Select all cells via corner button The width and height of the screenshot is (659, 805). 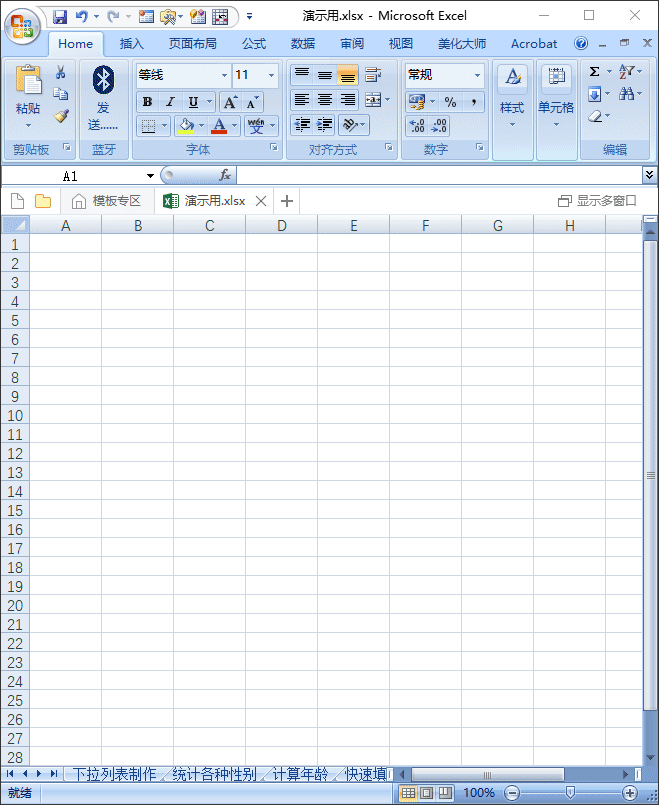pos(15,225)
